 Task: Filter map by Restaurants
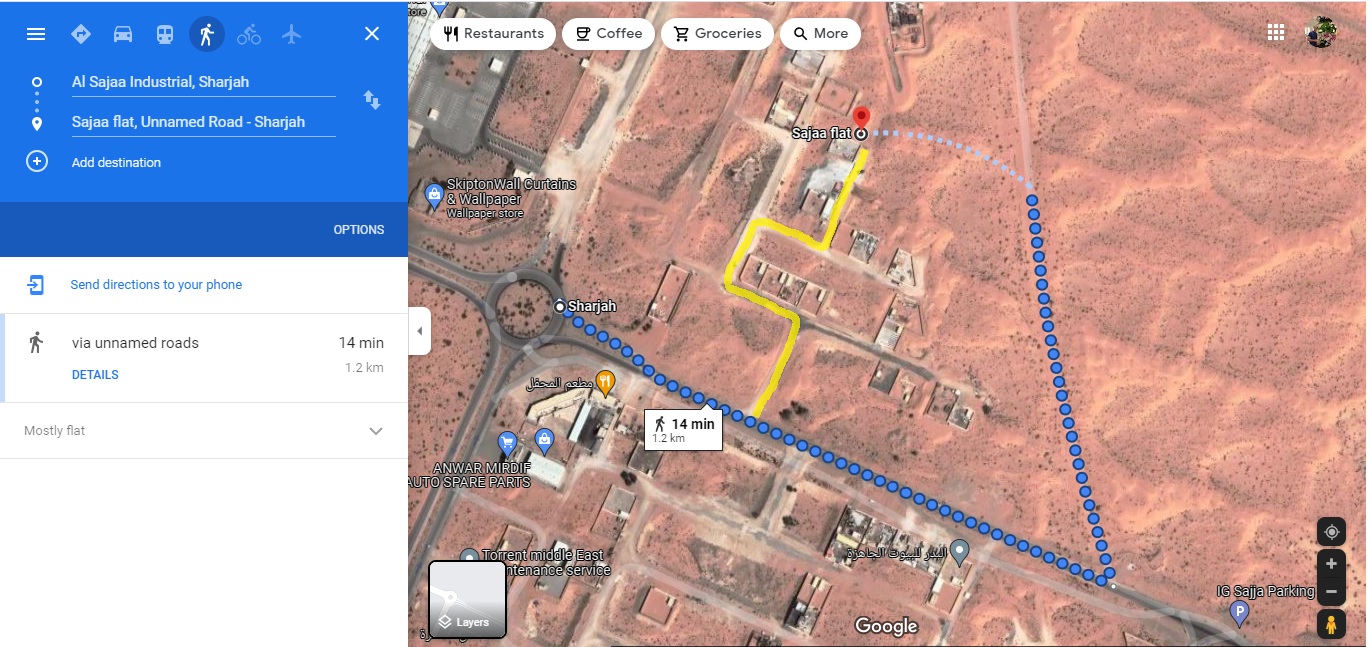pyautogui.click(x=494, y=34)
